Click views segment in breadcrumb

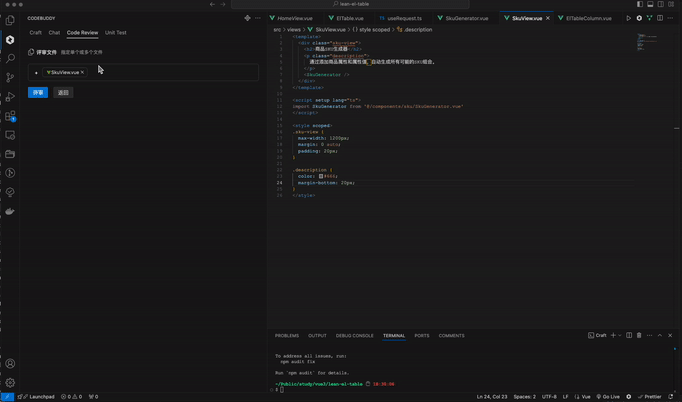[x=294, y=30]
